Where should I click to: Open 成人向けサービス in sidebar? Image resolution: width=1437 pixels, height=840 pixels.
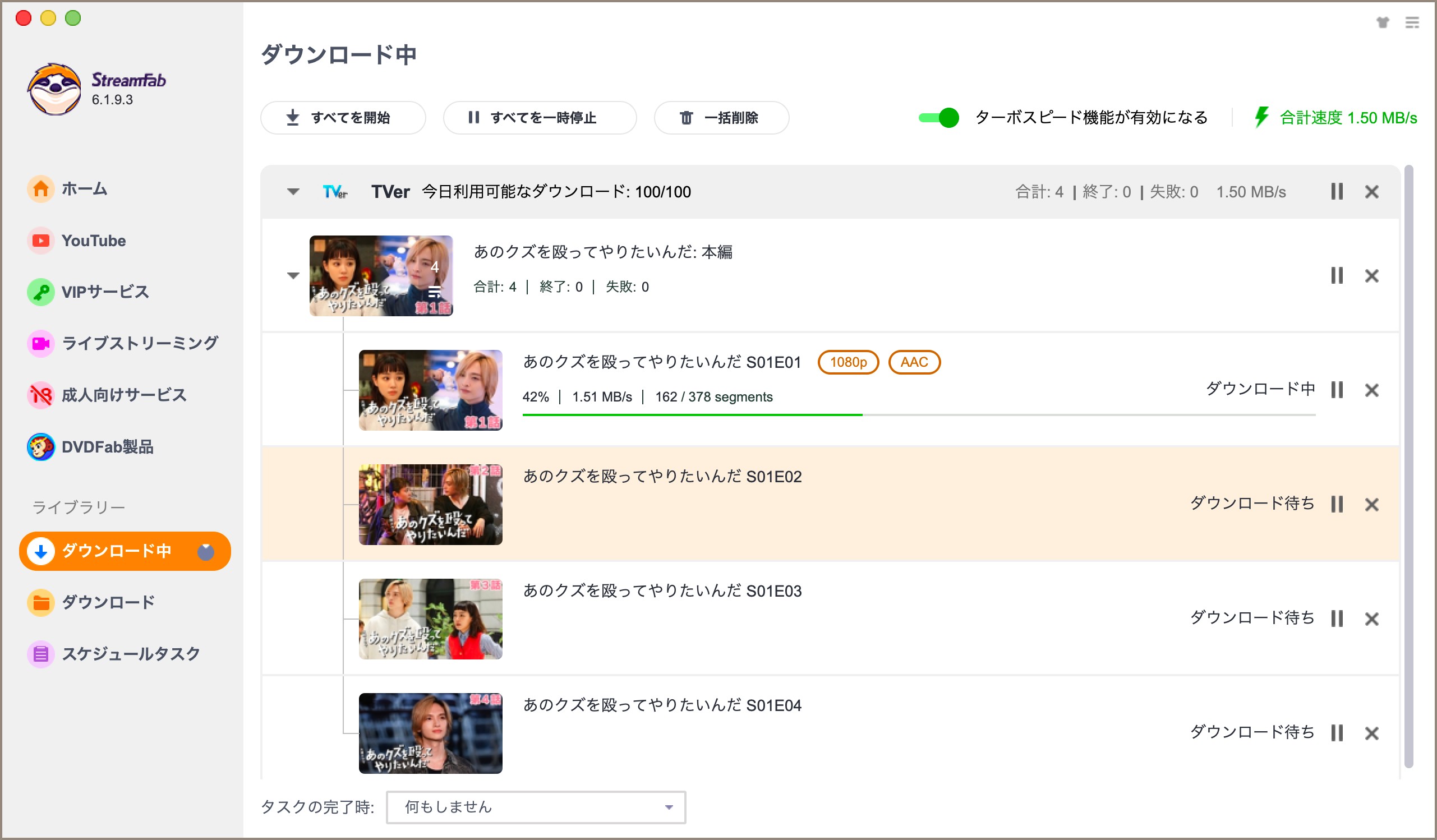point(107,395)
